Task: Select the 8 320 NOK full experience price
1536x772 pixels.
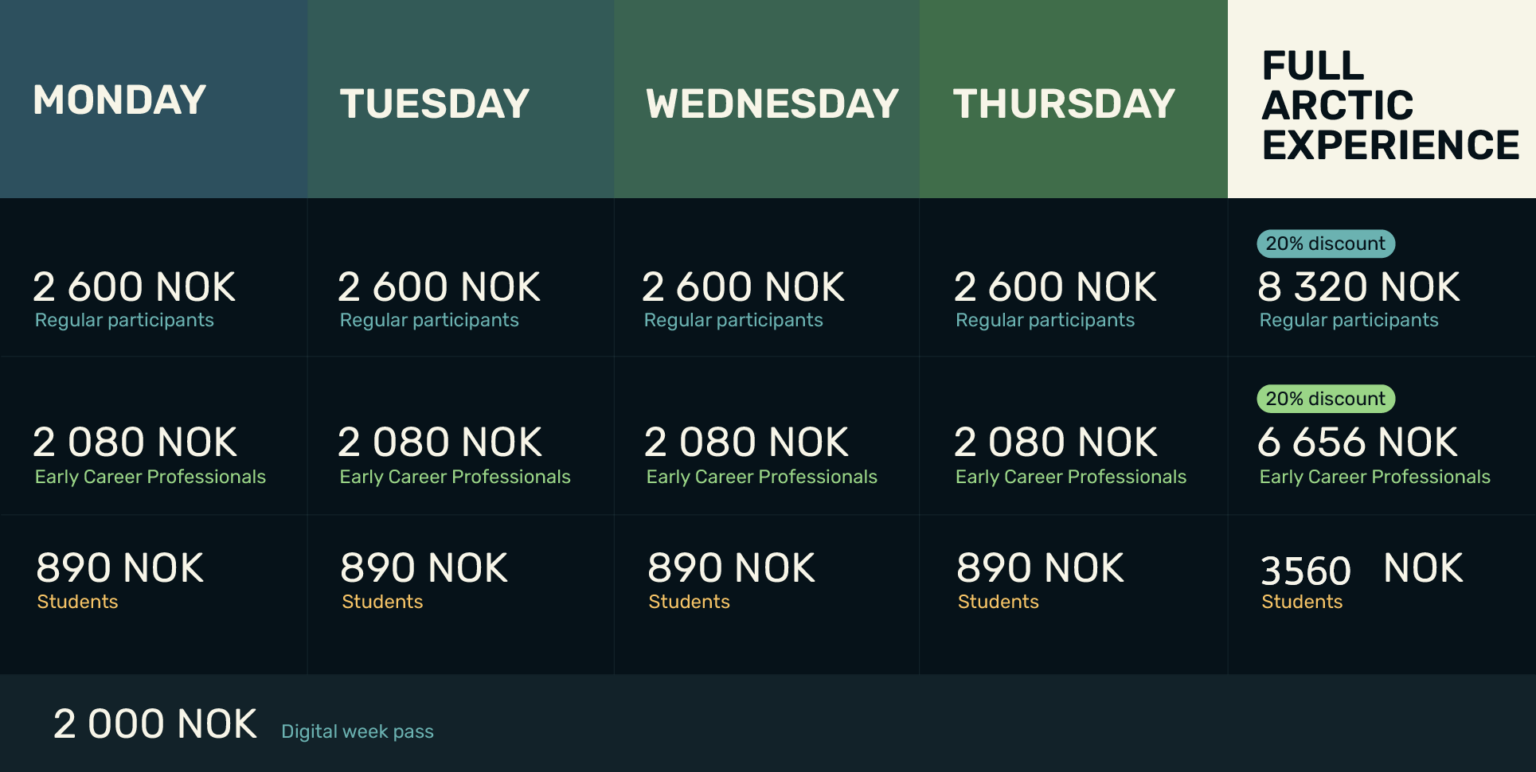Action: (x=1358, y=288)
